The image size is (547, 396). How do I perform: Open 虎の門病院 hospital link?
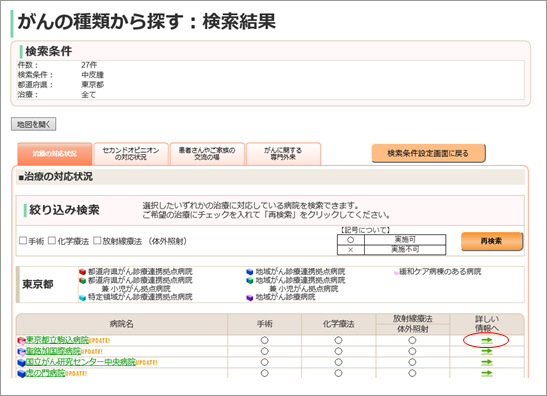[45, 373]
